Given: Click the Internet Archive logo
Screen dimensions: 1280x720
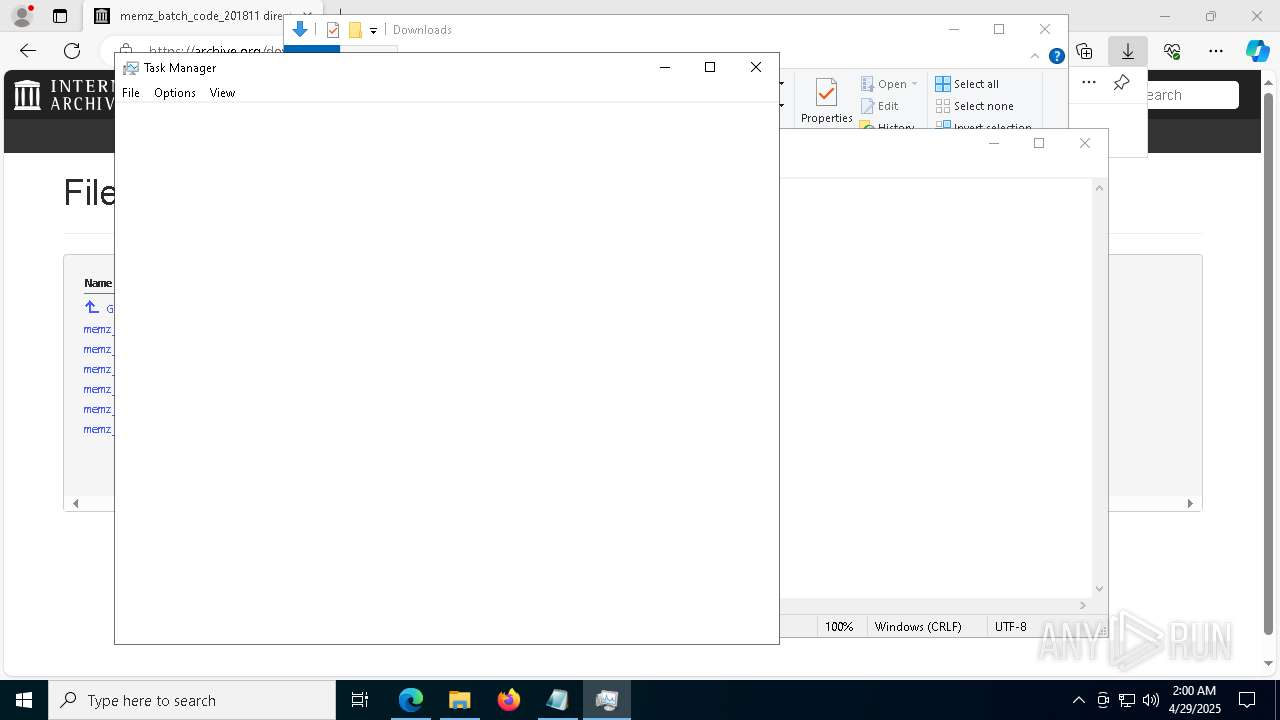Looking at the screenshot, I should click(x=62, y=95).
